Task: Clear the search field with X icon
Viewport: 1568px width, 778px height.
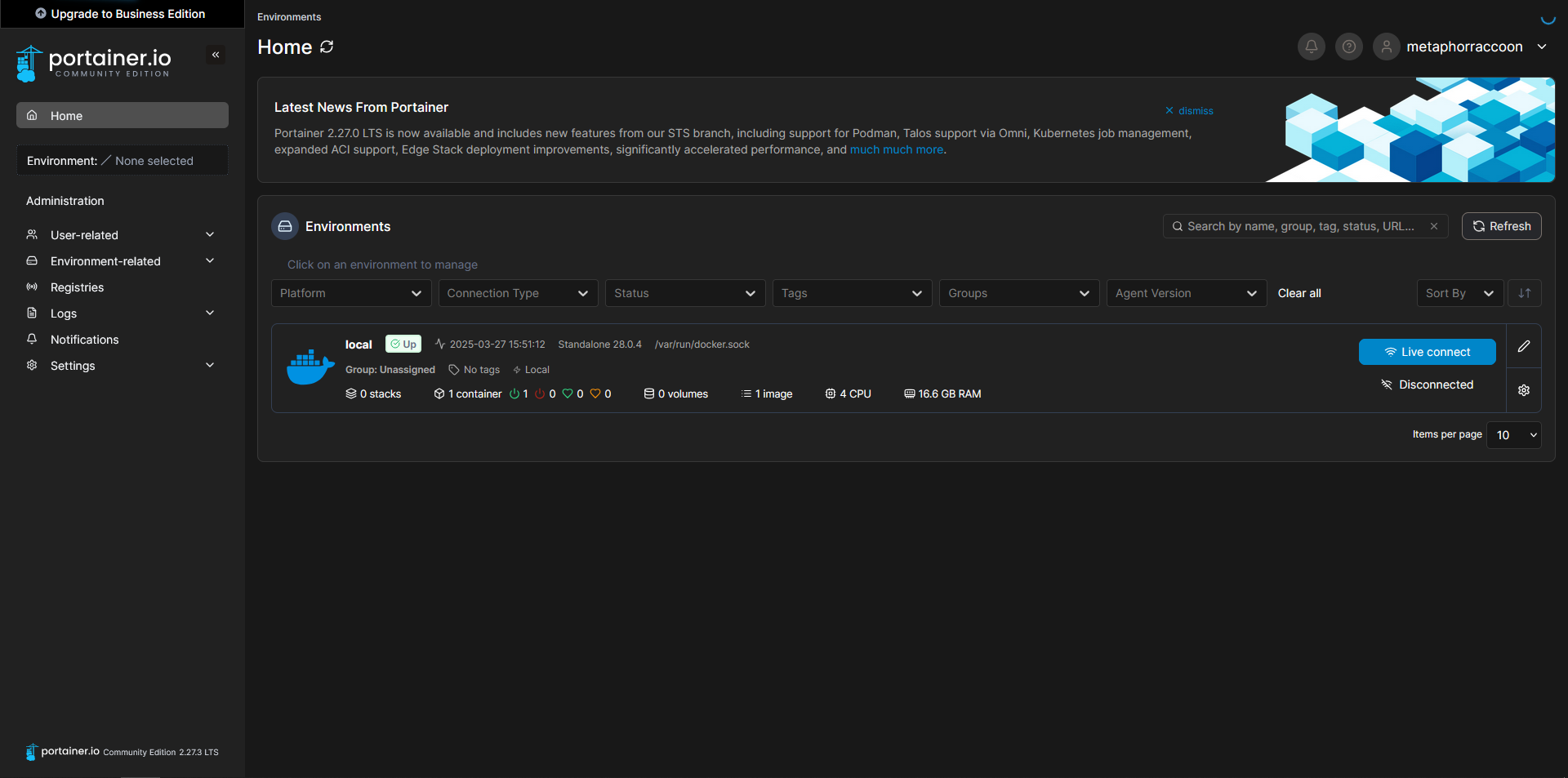Action: [x=1433, y=226]
